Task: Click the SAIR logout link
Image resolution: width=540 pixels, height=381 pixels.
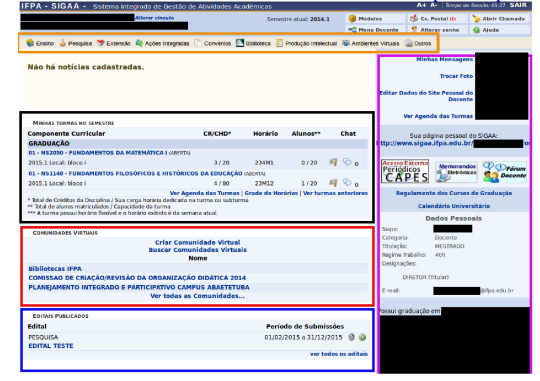Action: [x=518, y=5]
